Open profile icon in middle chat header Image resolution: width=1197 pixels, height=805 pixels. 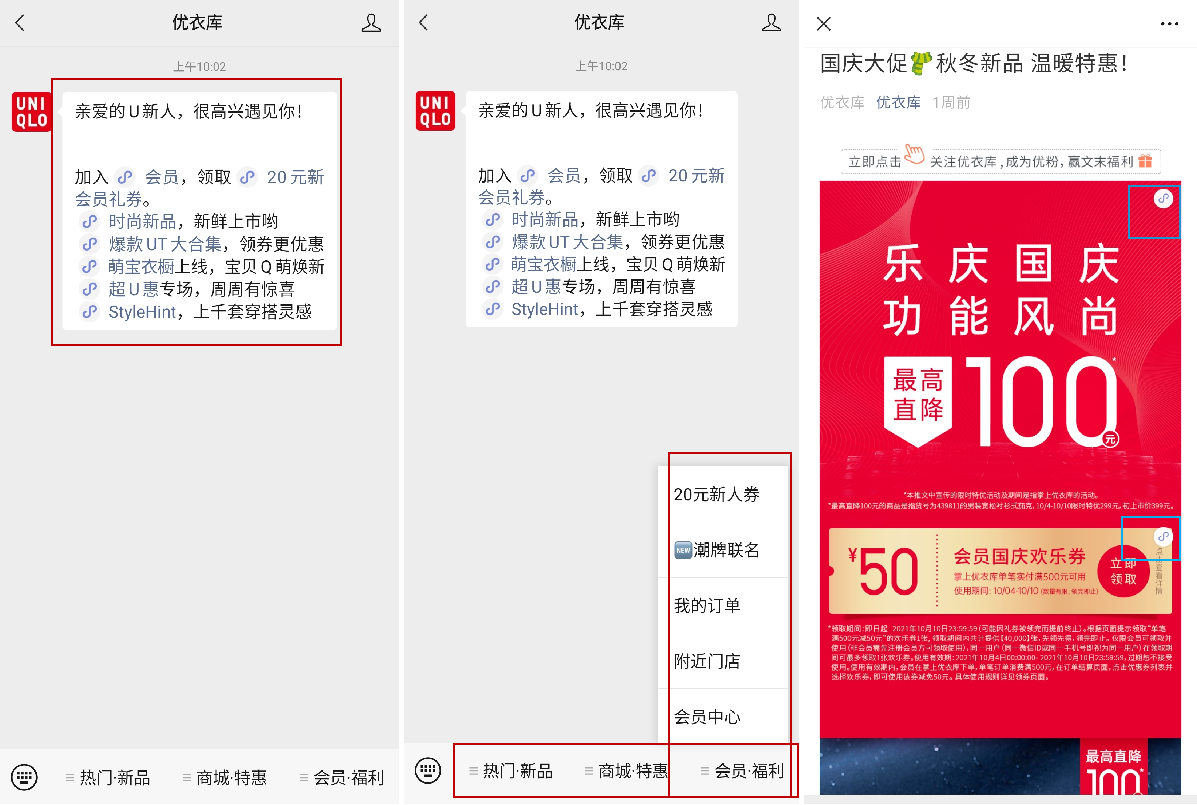pyautogui.click(x=771, y=23)
